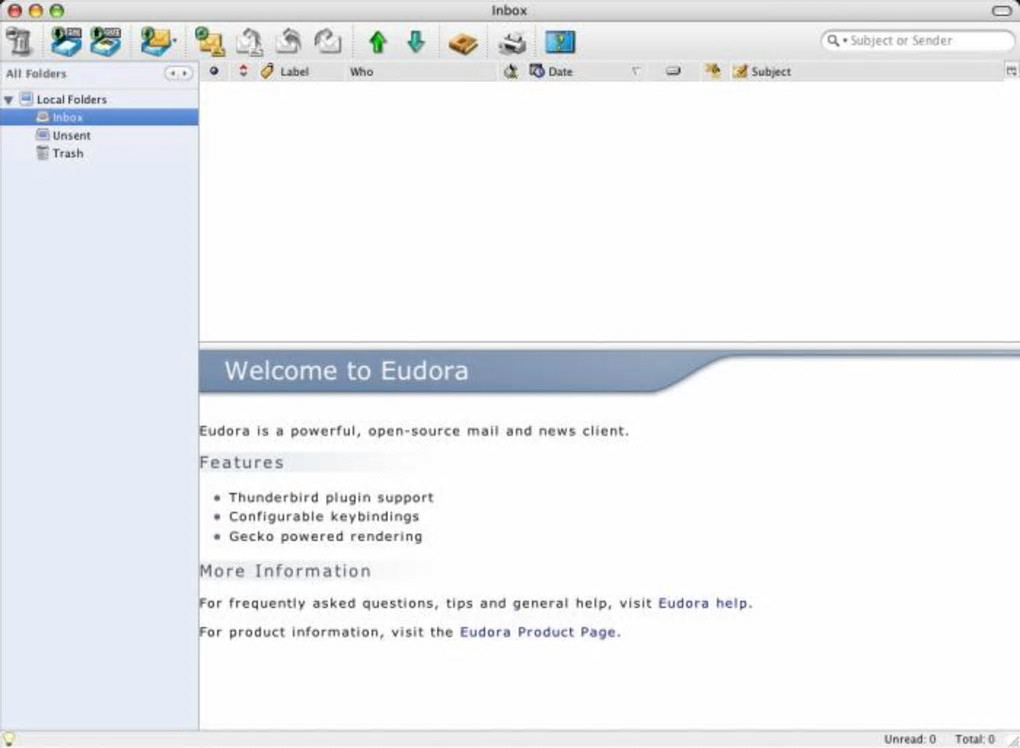Click the Check Mail inbox tray icon

coord(66,42)
